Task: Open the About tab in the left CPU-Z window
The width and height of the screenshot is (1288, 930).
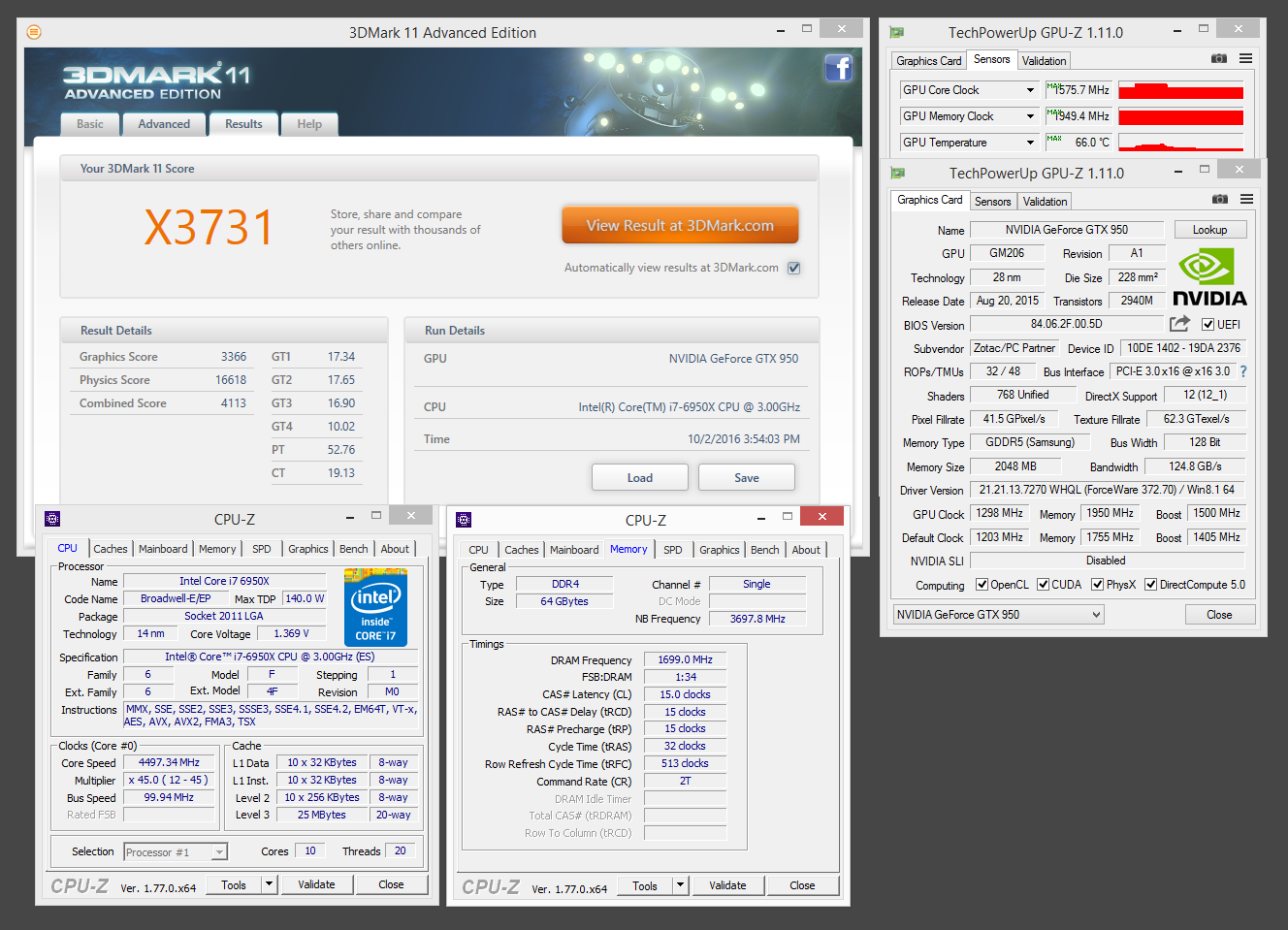Action: pyautogui.click(x=395, y=549)
